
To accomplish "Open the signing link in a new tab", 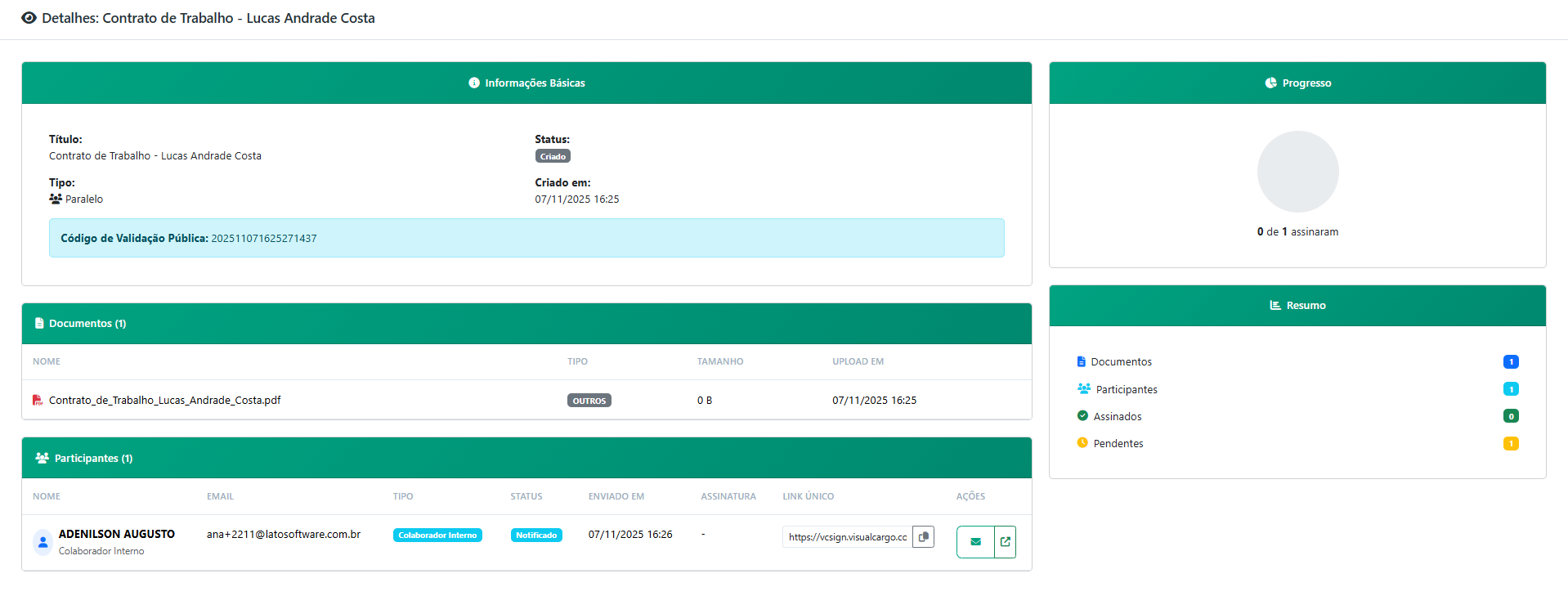I will [1006, 542].
